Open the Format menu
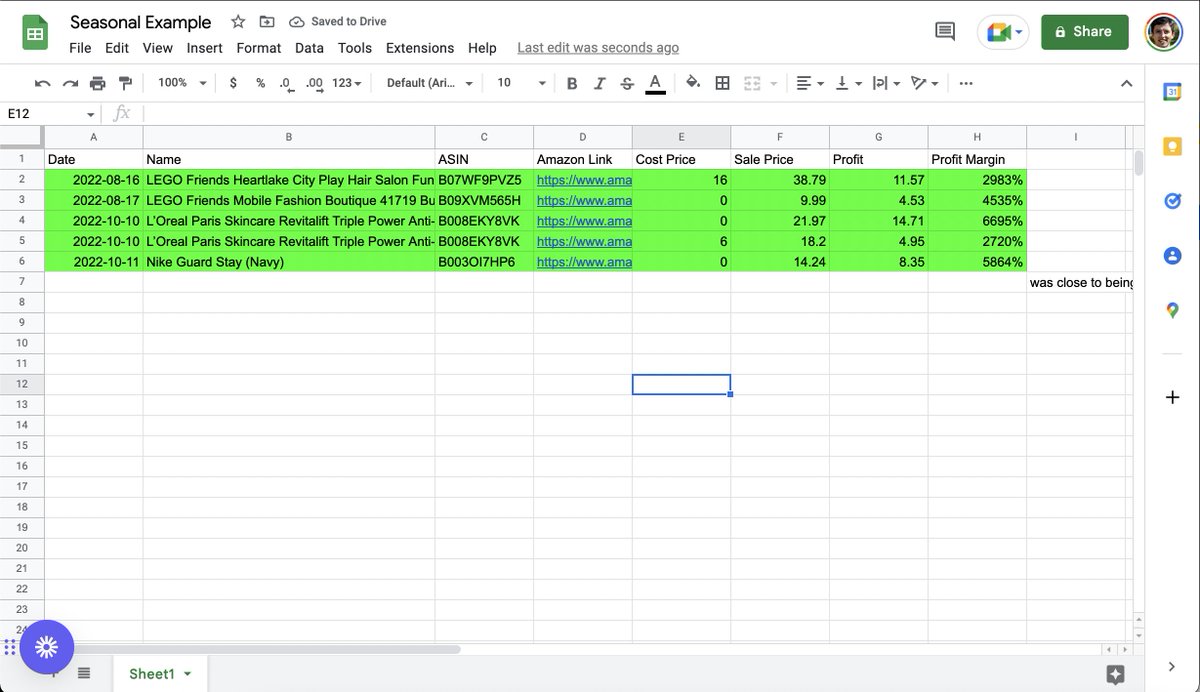This screenshot has width=1200, height=692. pyautogui.click(x=259, y=48)
